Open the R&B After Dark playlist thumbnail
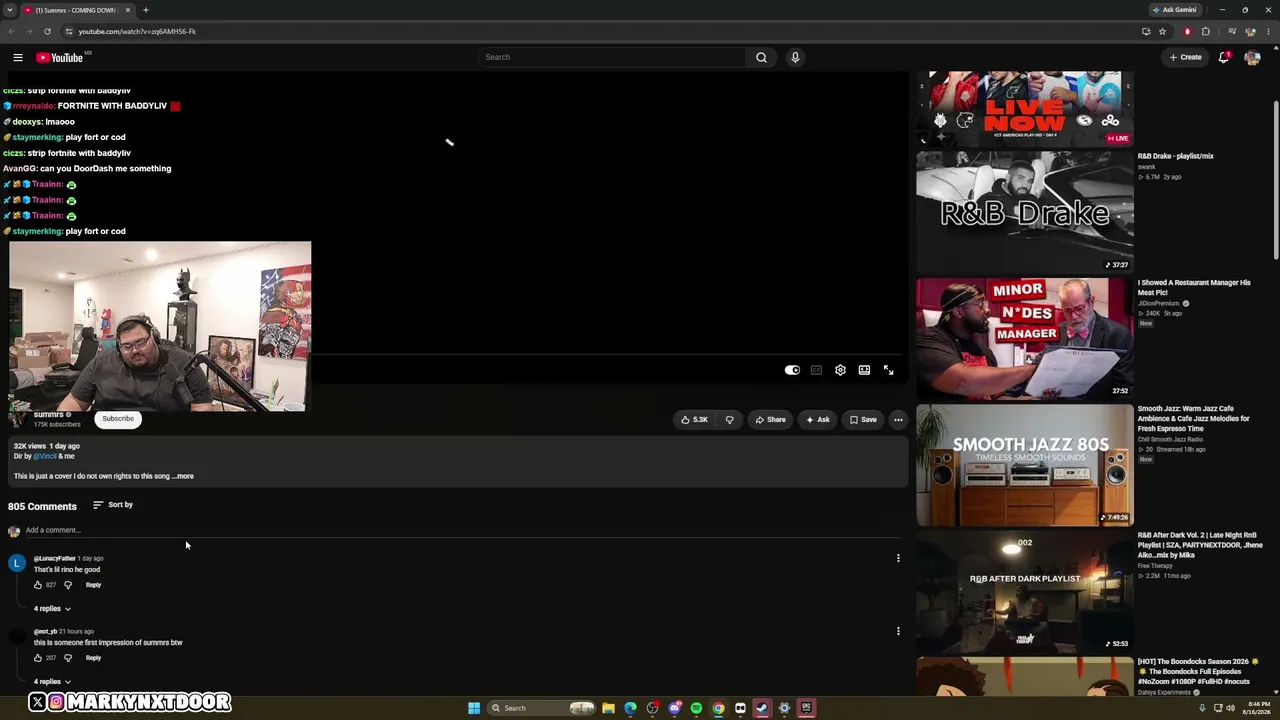 tap(1025, 591)
